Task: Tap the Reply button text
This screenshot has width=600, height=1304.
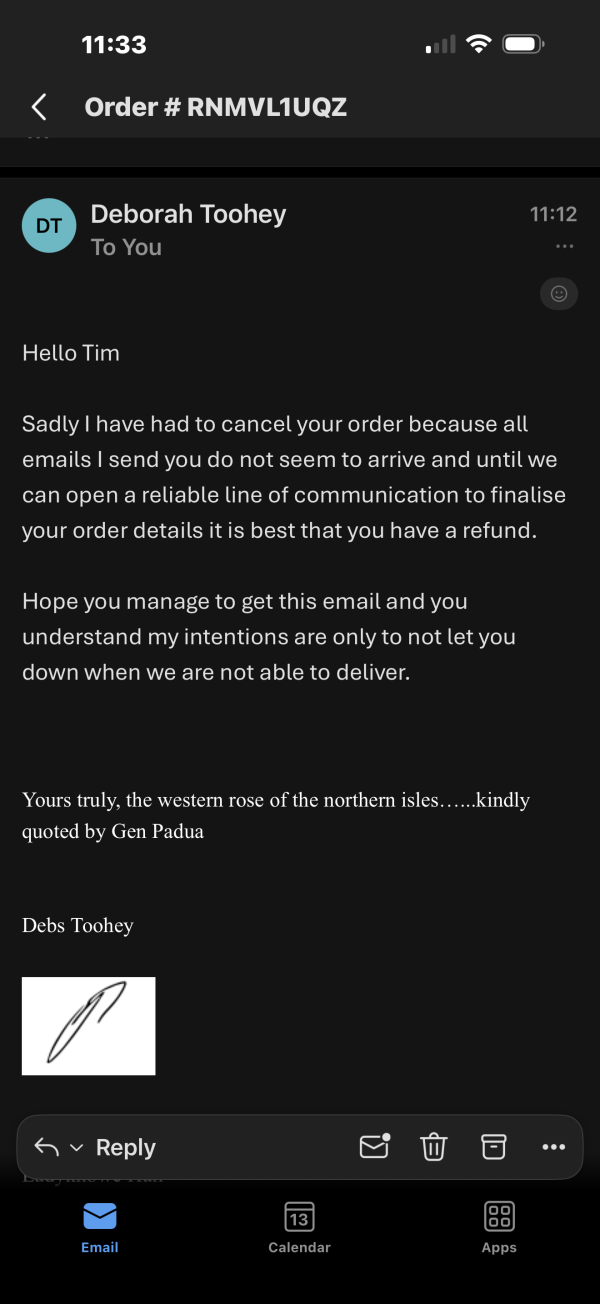Action: click(126, 1147)
